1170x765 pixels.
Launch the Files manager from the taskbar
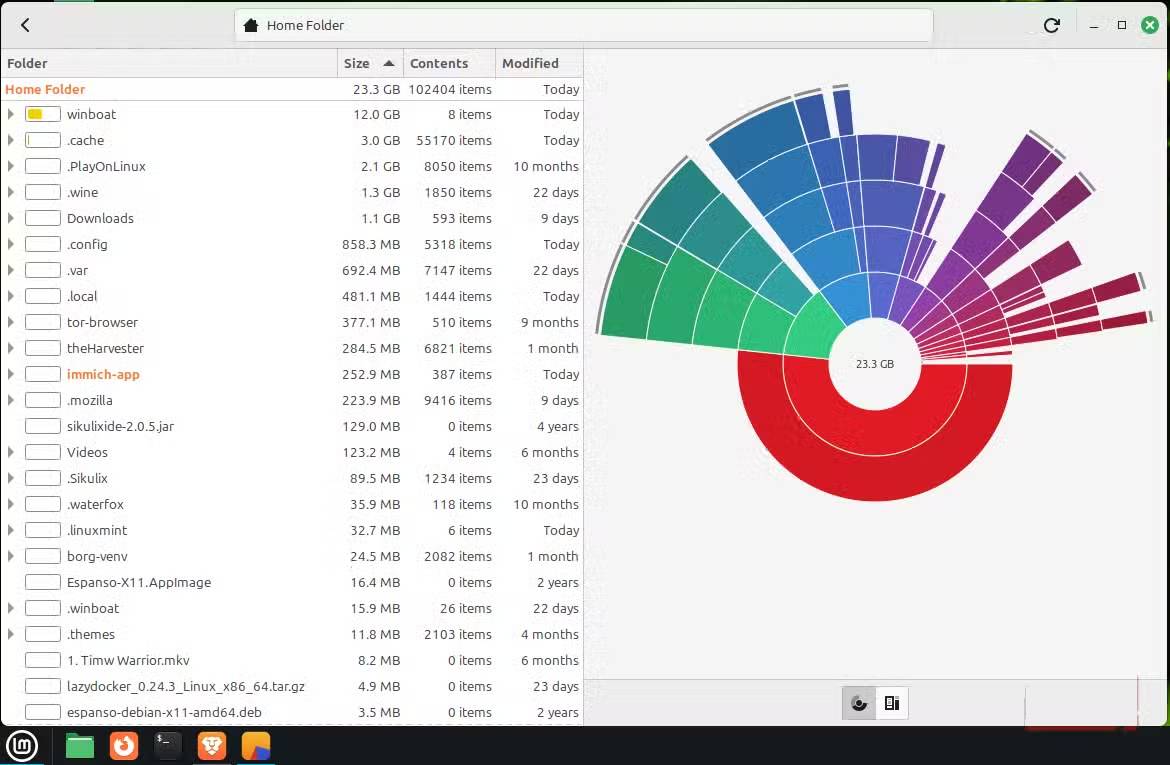pyautogui.click(x=80, y=745)
